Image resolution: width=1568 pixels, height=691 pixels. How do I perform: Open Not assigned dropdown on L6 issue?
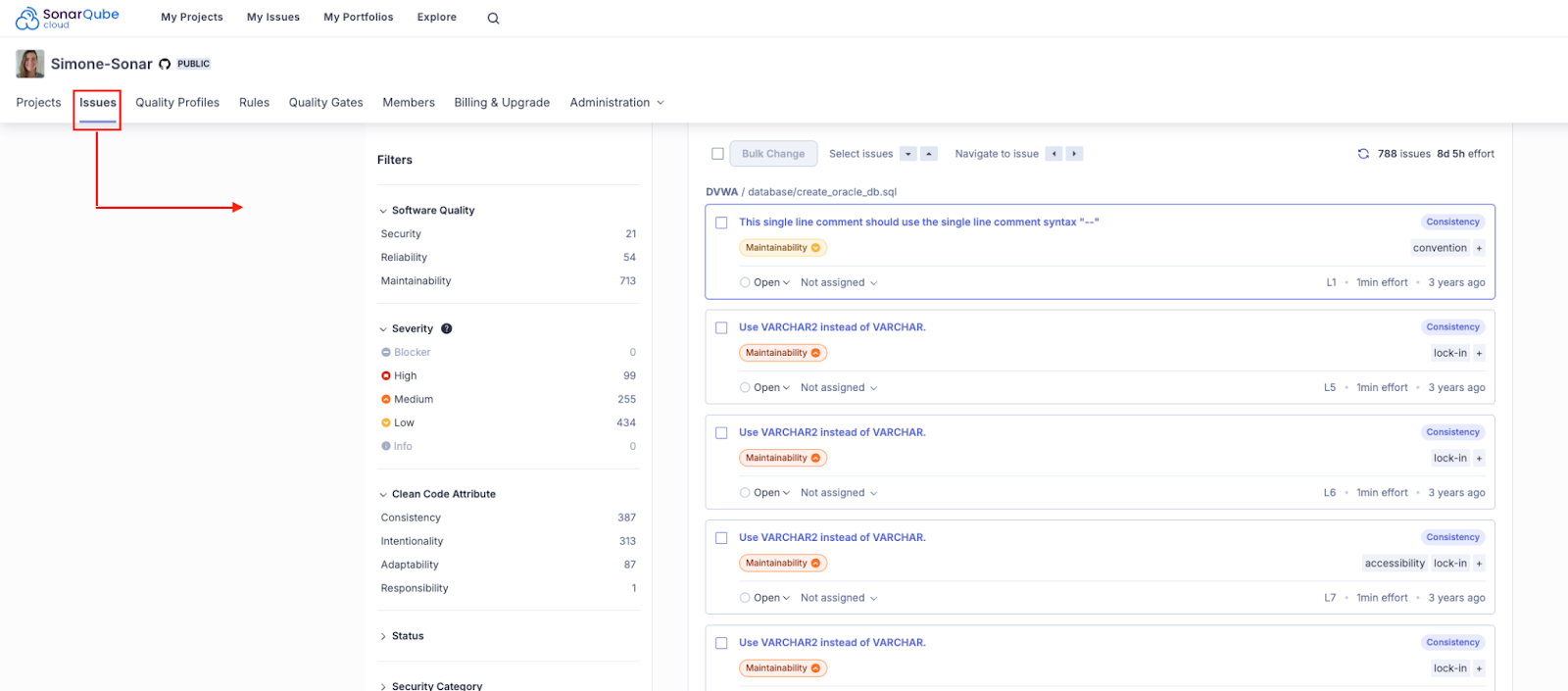point(839,493)
